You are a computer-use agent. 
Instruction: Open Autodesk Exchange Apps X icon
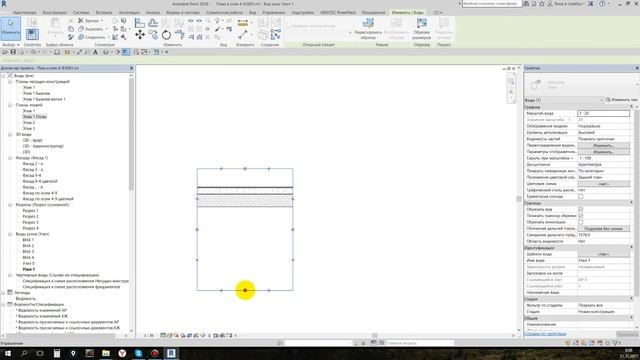591,4
